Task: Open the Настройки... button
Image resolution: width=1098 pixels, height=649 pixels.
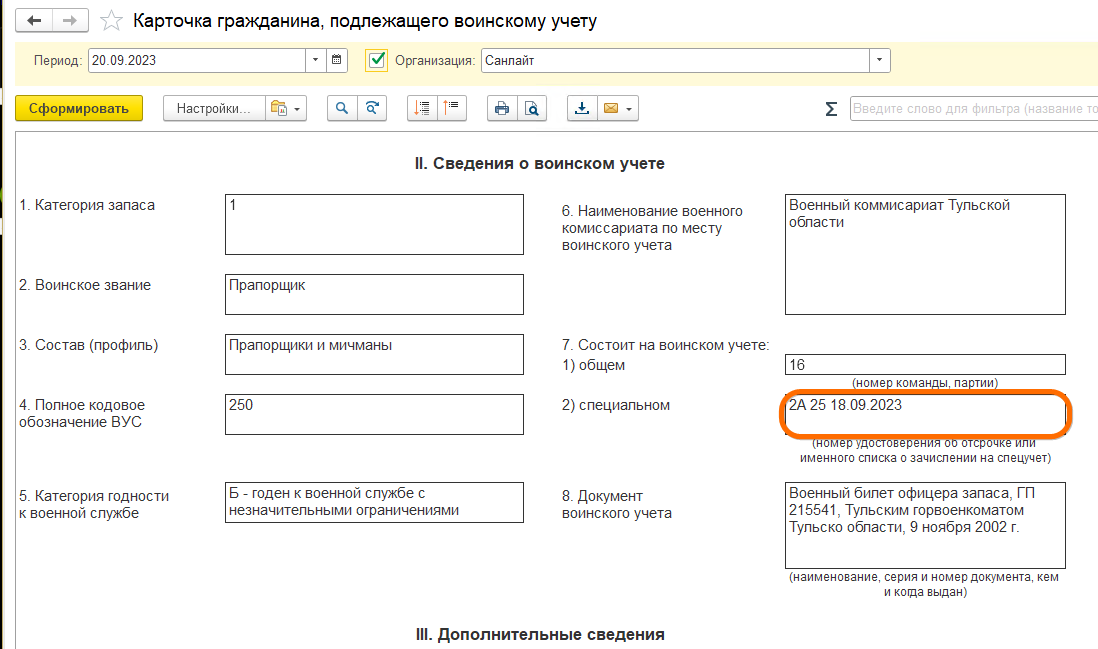Action: (x=214, y=109)
